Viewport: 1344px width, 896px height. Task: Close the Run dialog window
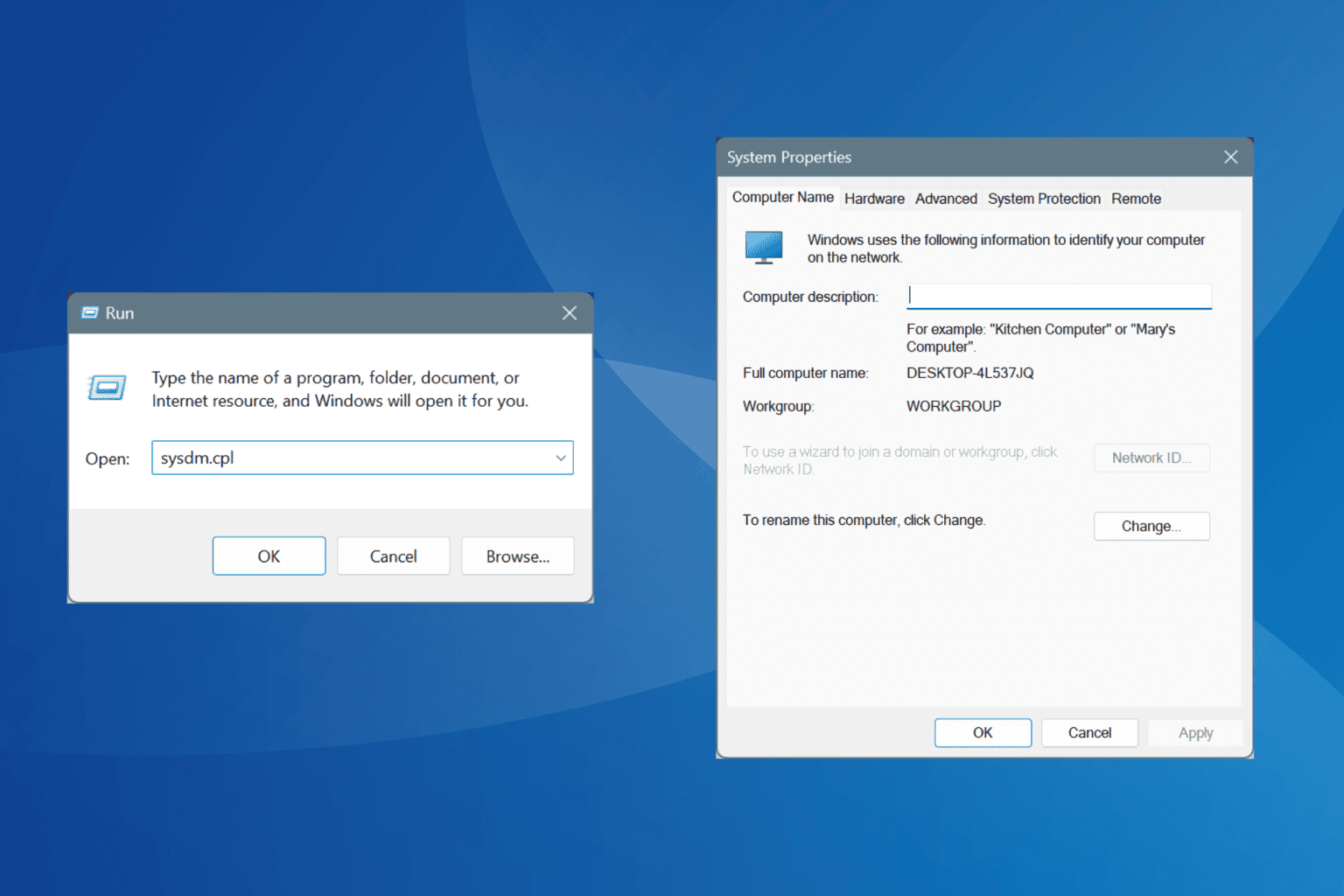(x=570, y=313)
